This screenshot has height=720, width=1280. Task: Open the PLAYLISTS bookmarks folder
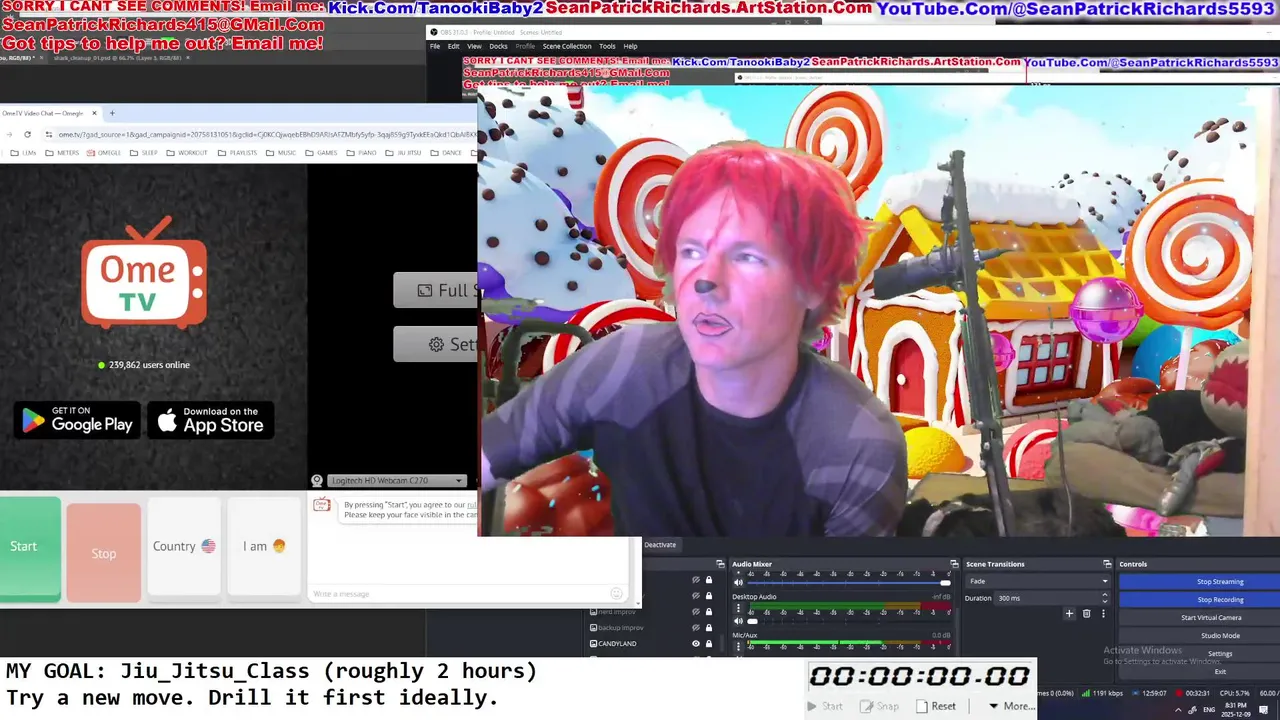tap(237, 153)
